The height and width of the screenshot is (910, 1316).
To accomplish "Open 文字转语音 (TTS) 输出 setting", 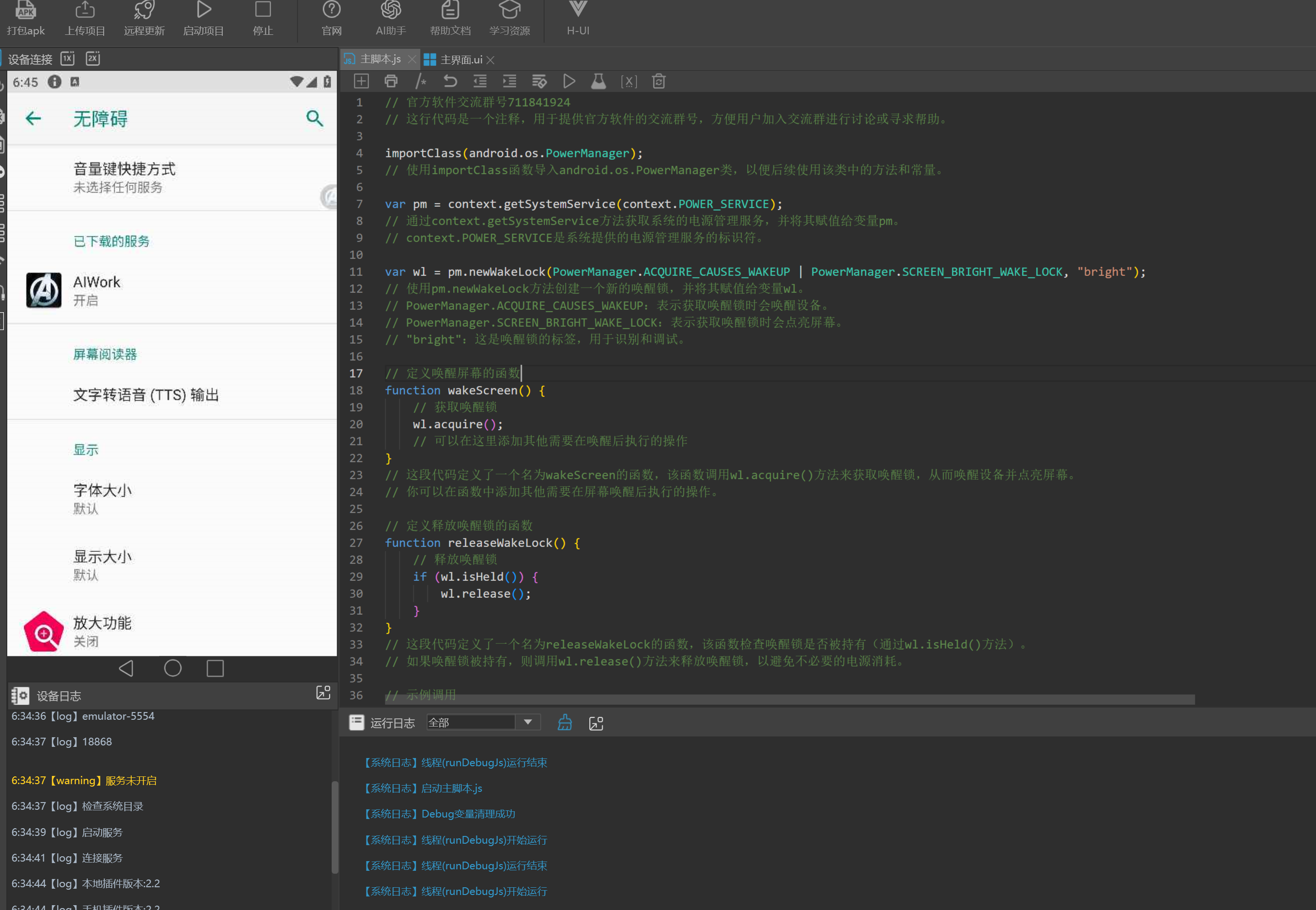I will click(171, 394).
